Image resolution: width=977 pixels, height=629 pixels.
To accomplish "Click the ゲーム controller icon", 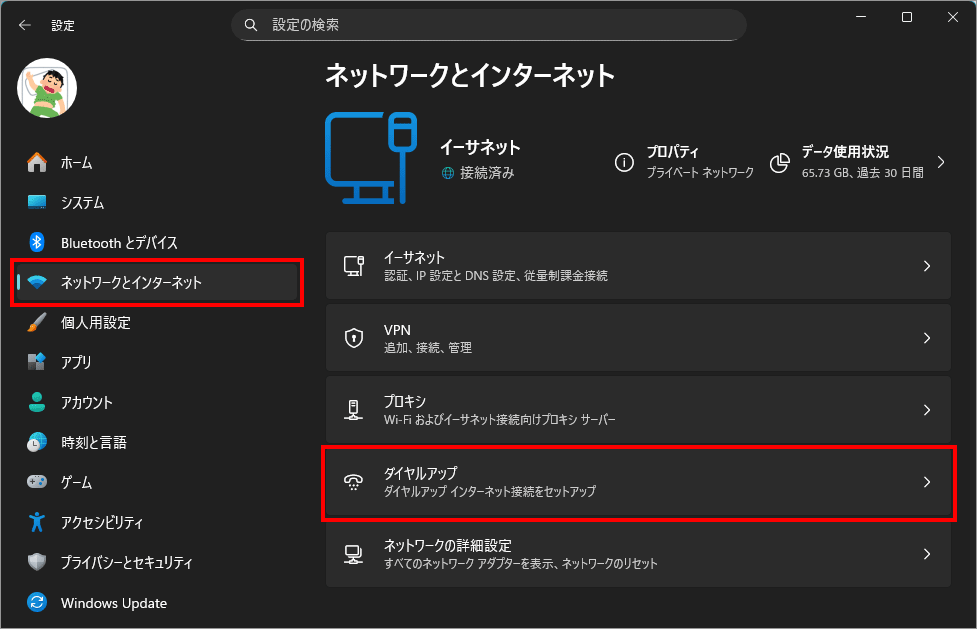I will coord(37,482).
